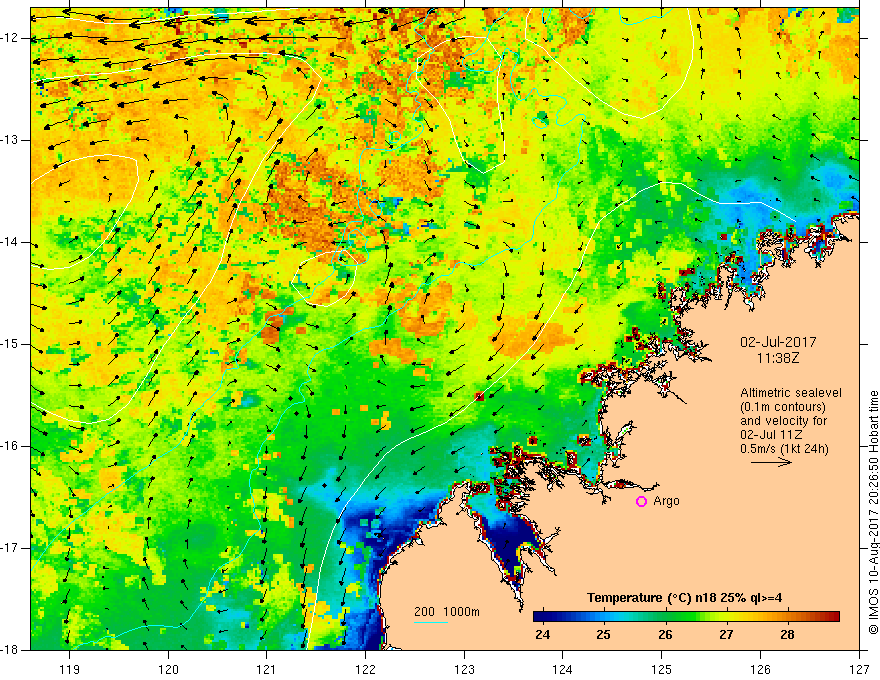Image resolution: width=880 pixels, height=680 pixels.
Task: Click the Temperature colorbar title
Action: [x=684, y=598]
